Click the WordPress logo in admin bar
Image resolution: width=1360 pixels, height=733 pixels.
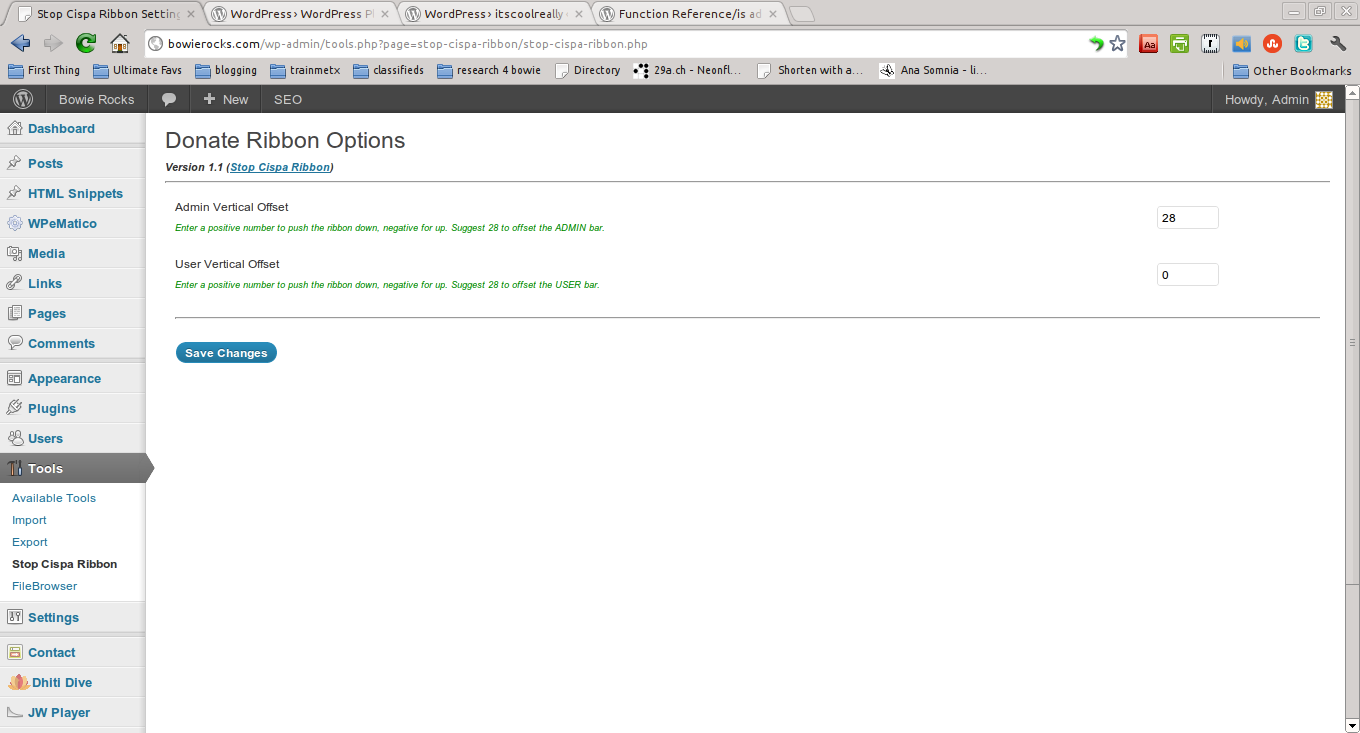click(23, 99)
